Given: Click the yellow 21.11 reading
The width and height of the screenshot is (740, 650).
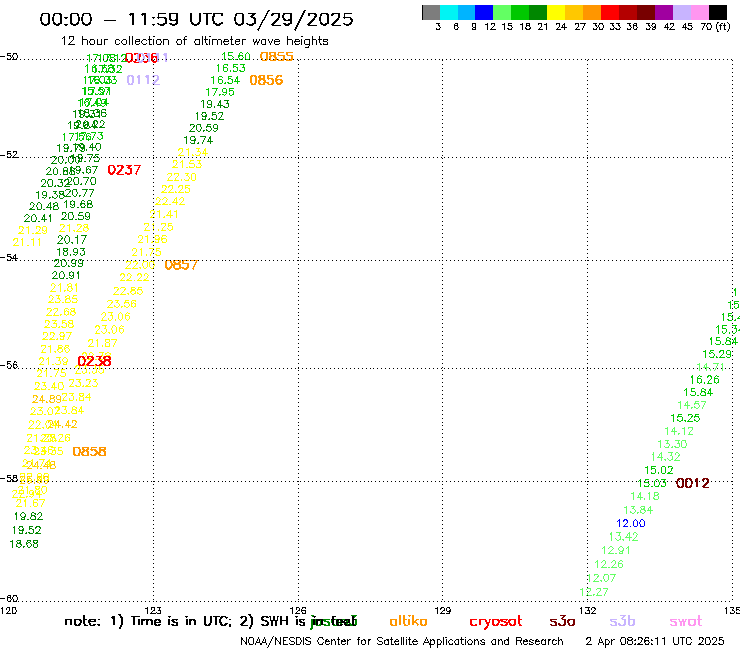Looking at the screenshot, I should point(27,242).
